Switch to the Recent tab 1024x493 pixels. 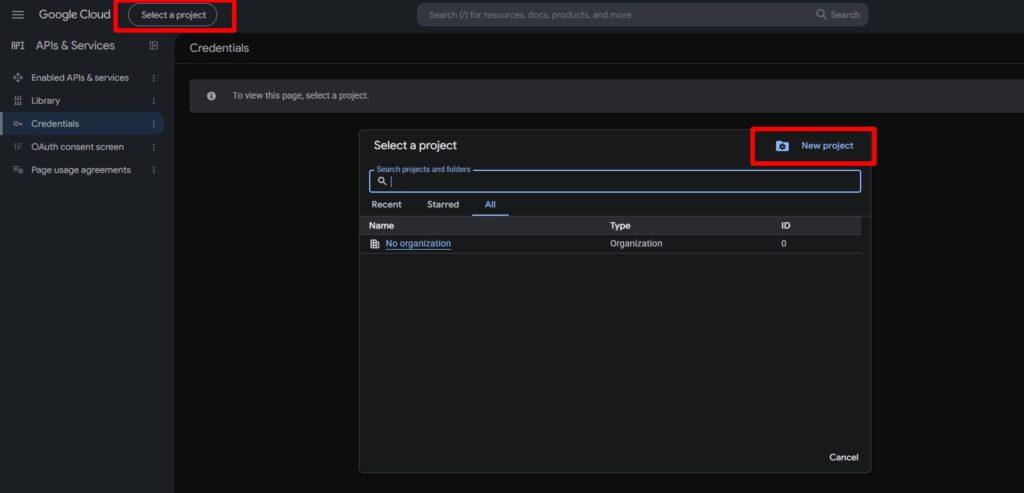click(x=387, y=204)
